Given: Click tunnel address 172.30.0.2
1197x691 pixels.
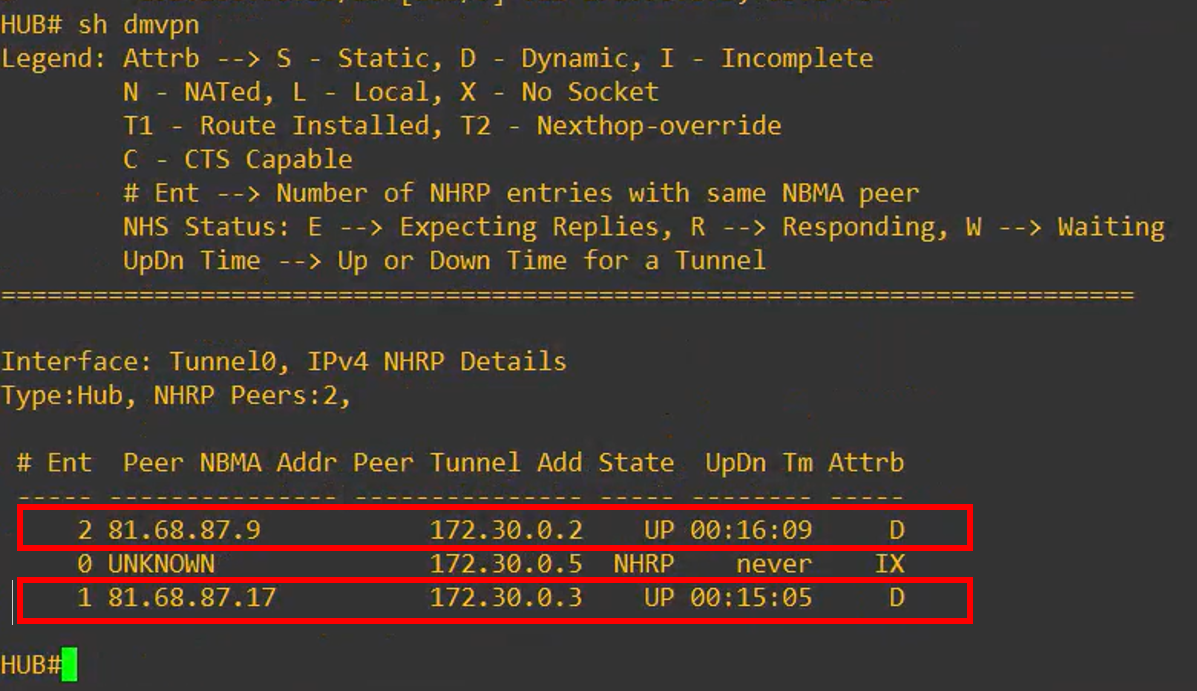Looking at the screenshot, I should [506, 529].
